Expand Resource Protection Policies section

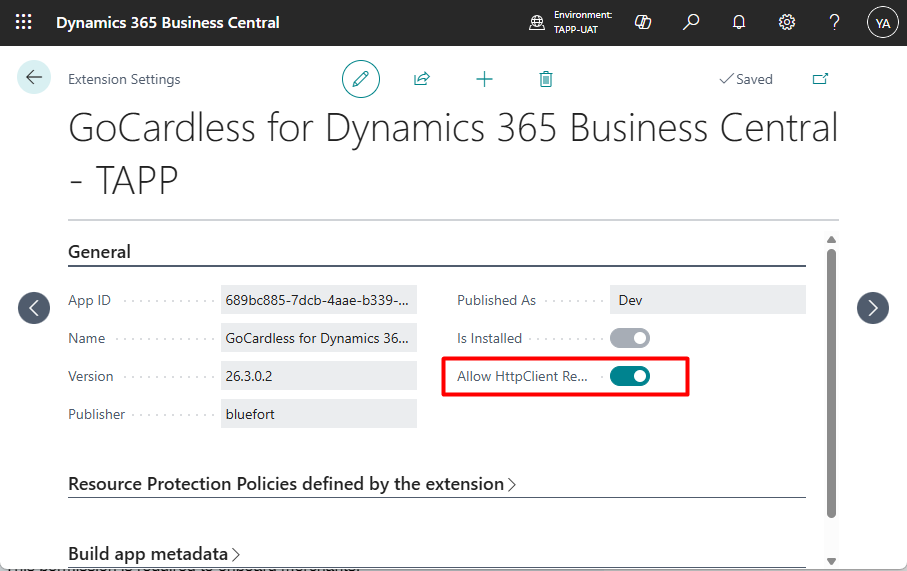point(292,484)
